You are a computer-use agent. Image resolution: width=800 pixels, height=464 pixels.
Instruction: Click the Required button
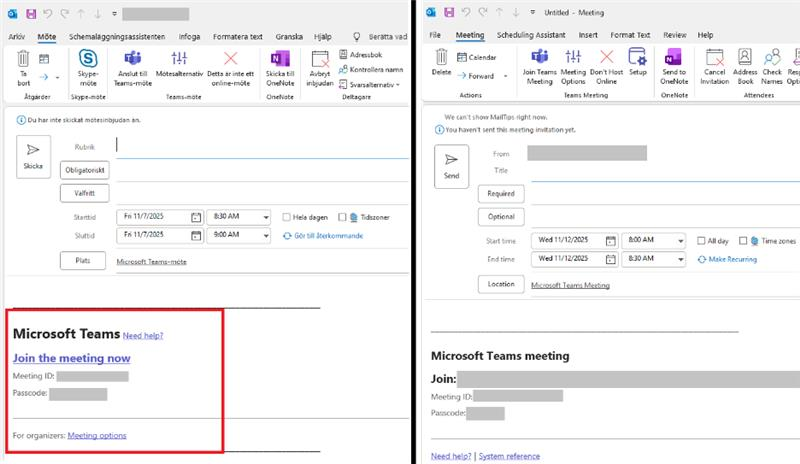pos(501,193)
